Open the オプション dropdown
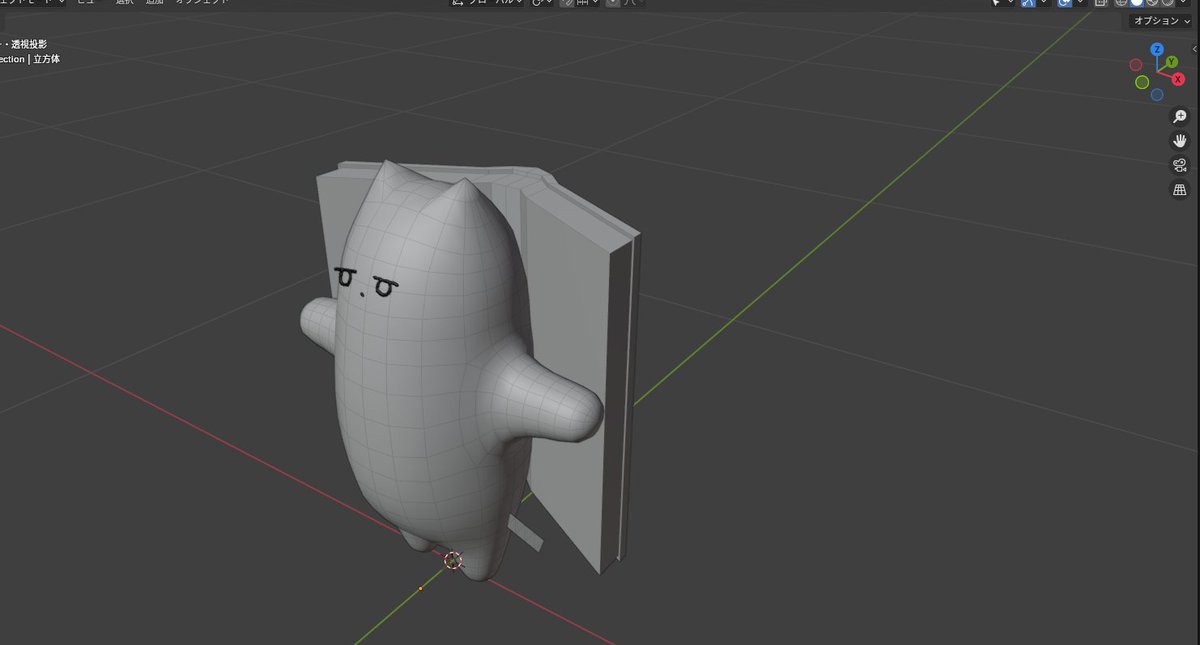 pos(1161,21)
